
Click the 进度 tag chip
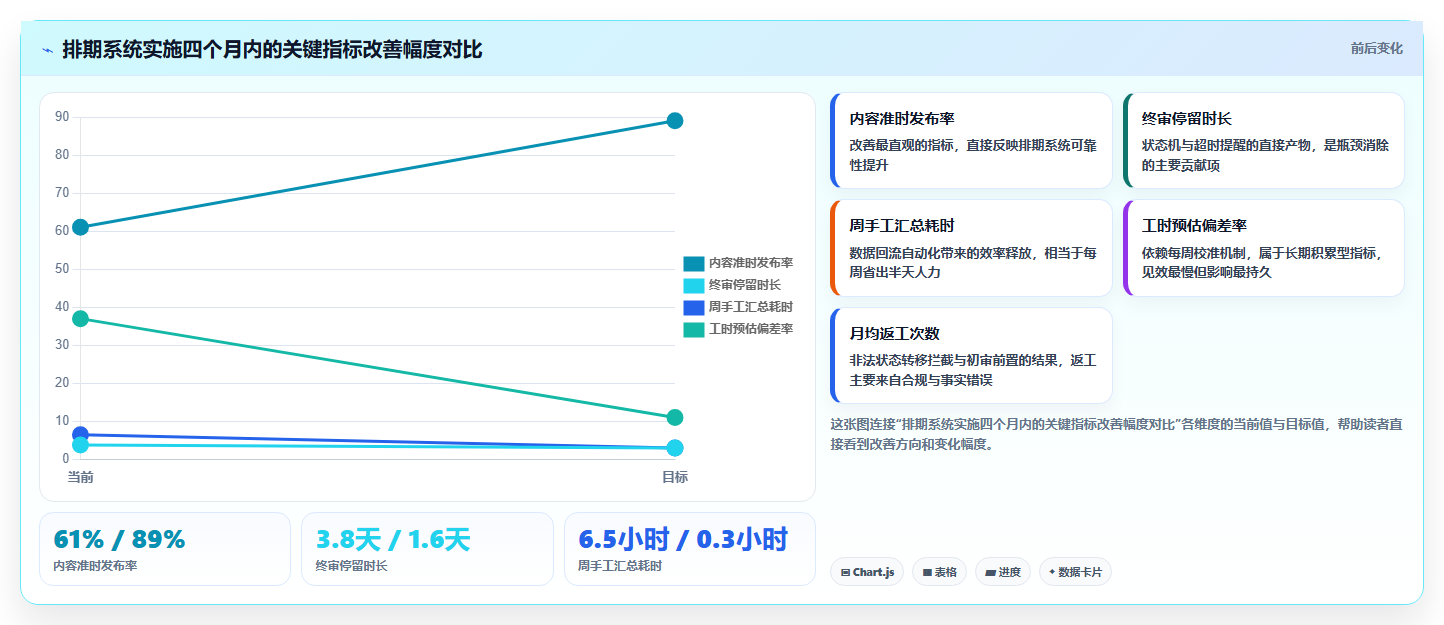[x=1003, y=572]
